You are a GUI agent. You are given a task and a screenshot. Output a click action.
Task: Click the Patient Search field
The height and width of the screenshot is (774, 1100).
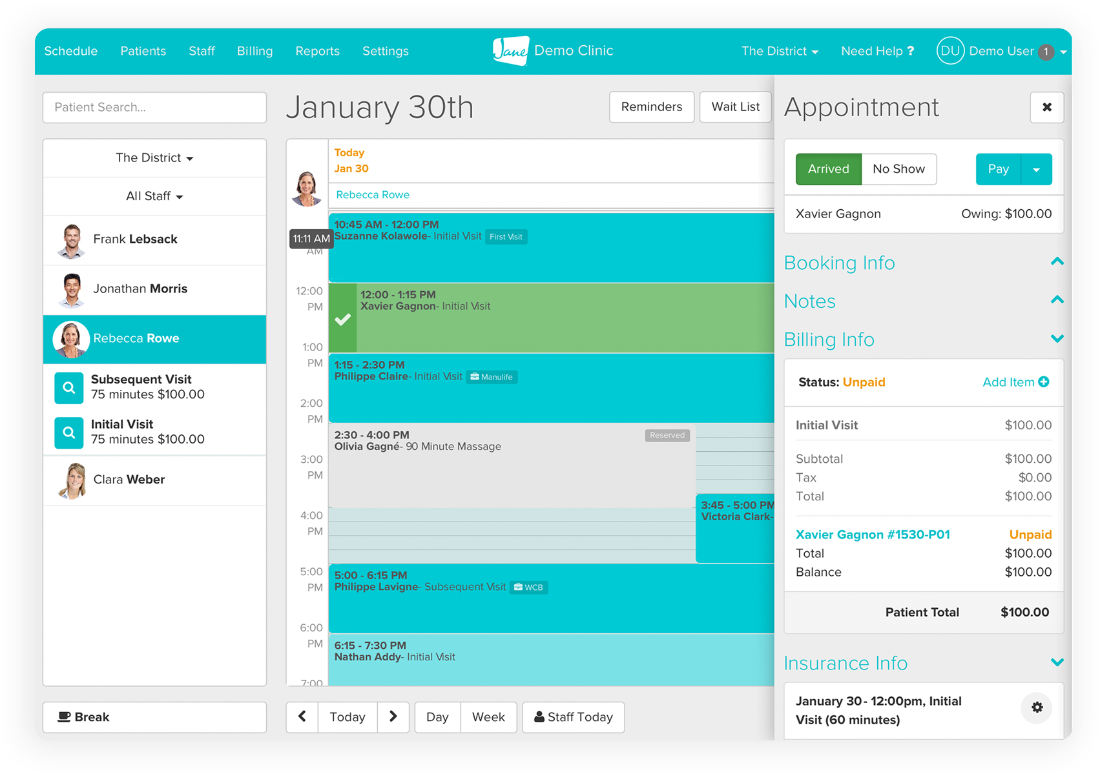click(154, 107)
